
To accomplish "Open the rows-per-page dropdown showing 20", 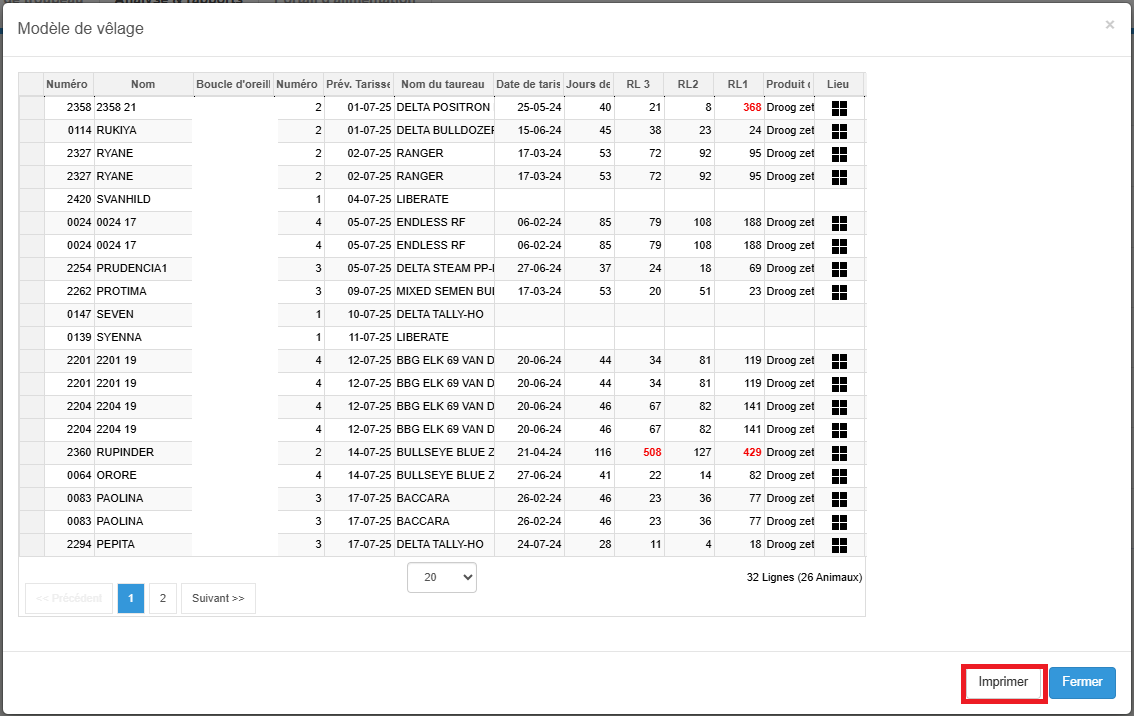I will click(x=442, y=577).
